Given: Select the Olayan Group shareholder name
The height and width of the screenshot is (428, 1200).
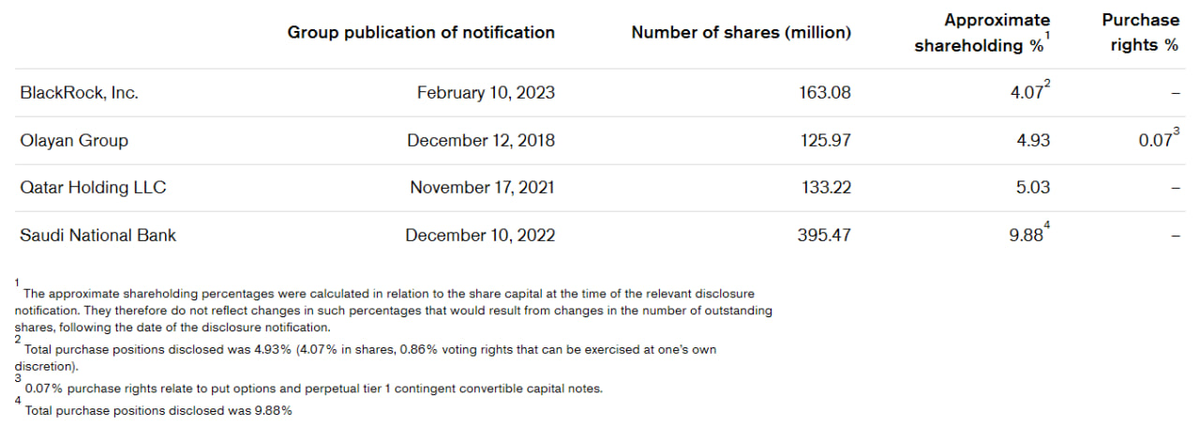Looking at the screenshot, I should [74, 141].
